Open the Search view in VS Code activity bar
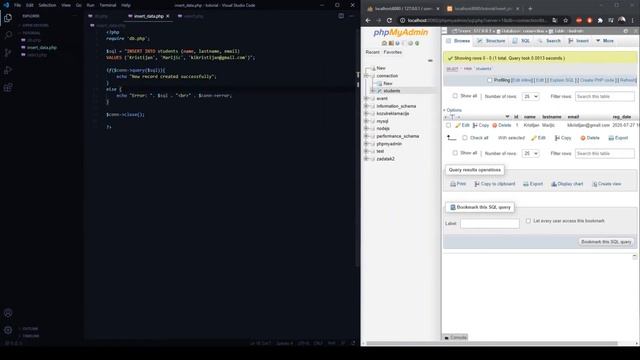 point(8,35)
